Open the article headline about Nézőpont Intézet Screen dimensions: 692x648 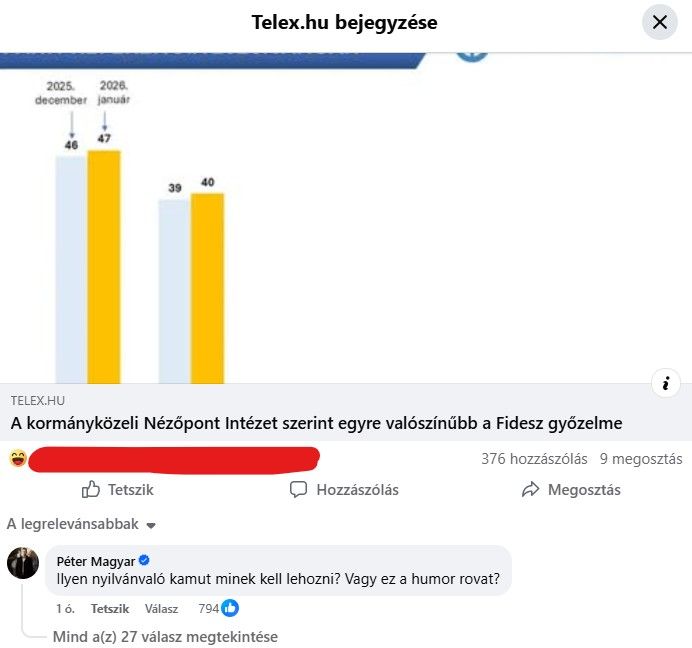tap(316, 423)
